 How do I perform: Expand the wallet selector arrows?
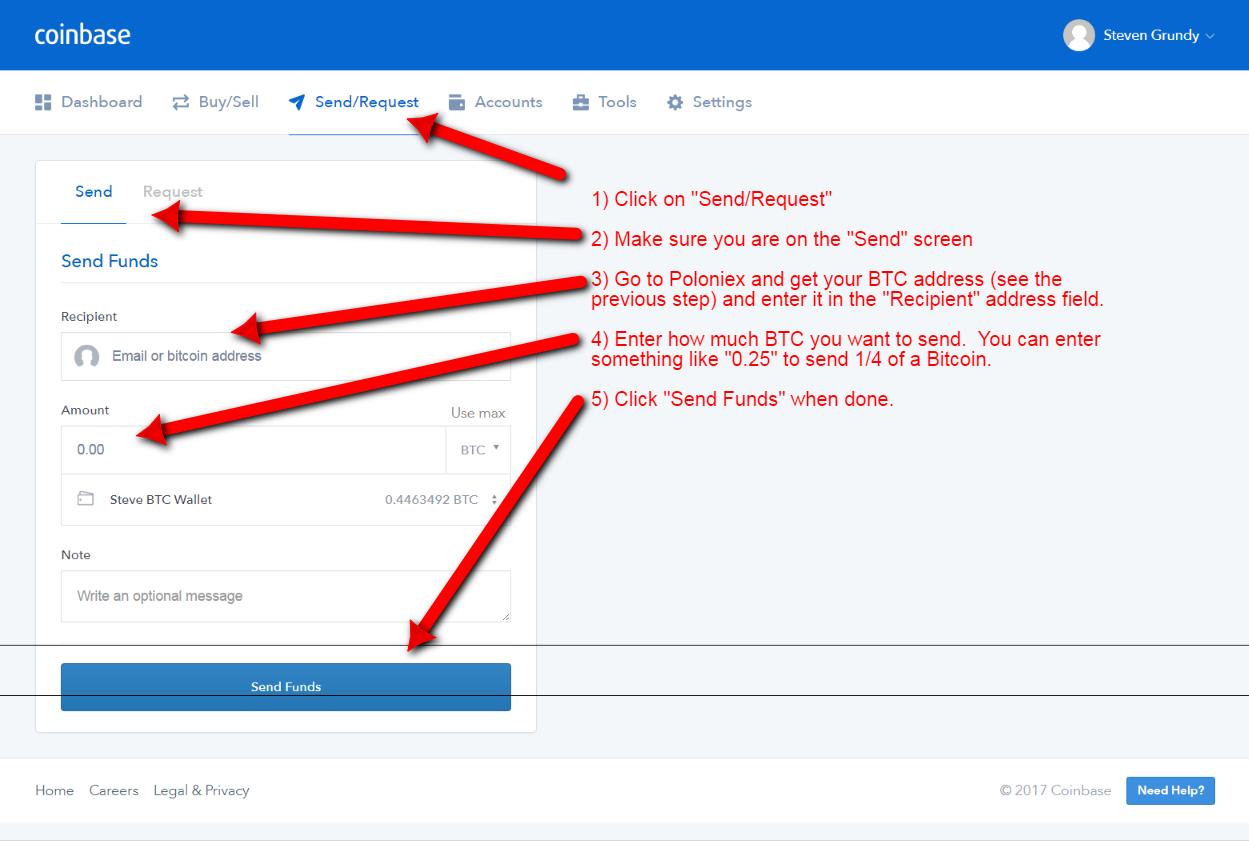494,500
